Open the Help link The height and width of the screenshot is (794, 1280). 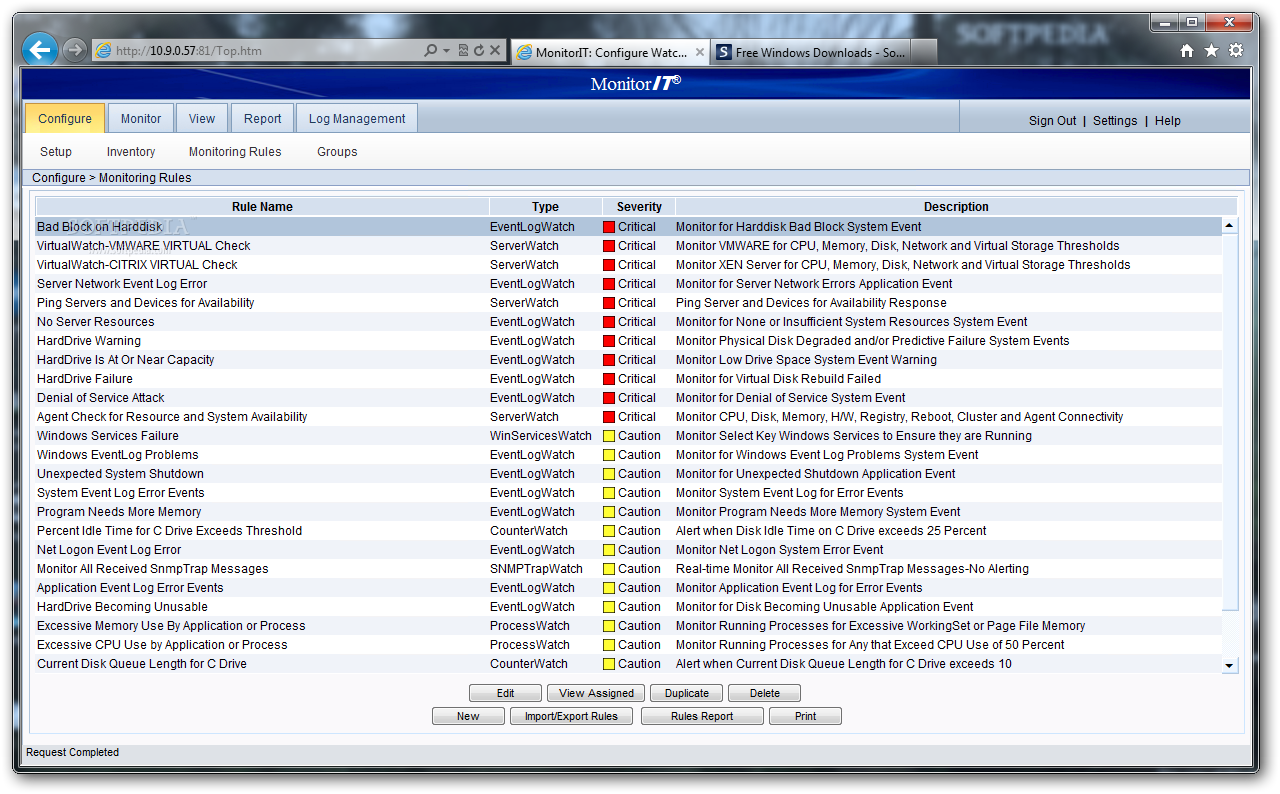coord(1168,120)
